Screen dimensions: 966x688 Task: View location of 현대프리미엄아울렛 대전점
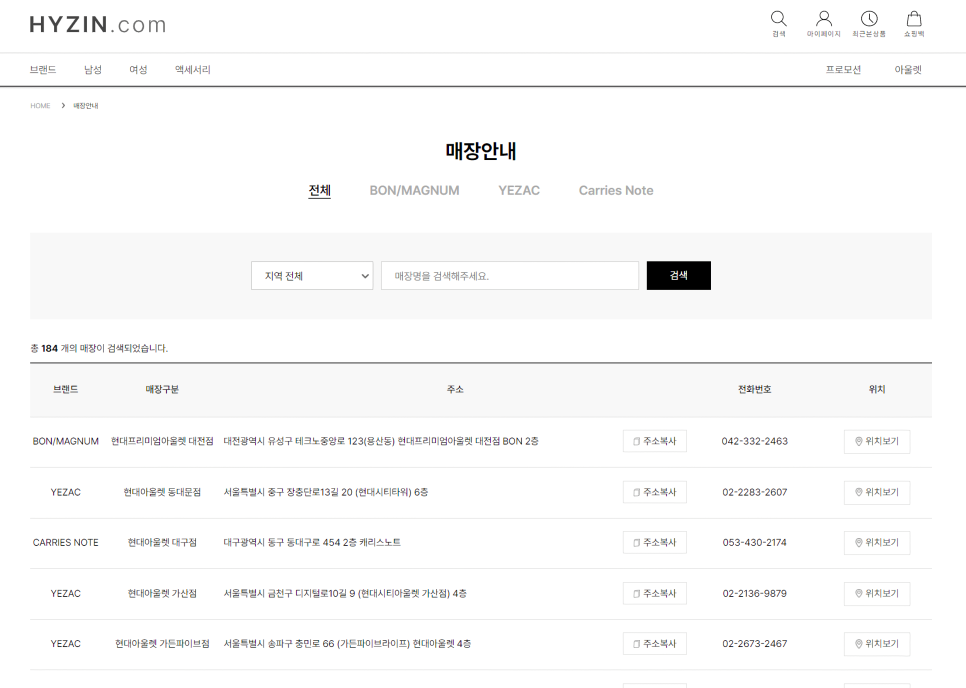[877, 441]
